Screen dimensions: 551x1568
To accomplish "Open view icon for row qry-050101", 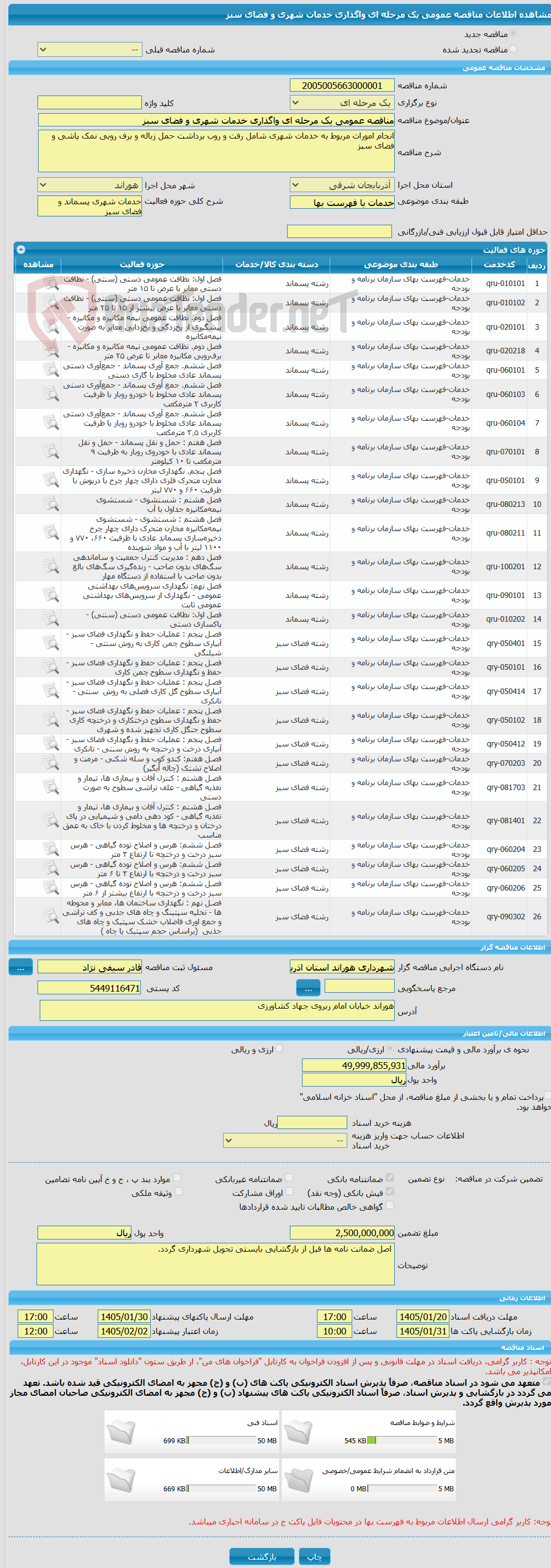I will click(51, 666).
